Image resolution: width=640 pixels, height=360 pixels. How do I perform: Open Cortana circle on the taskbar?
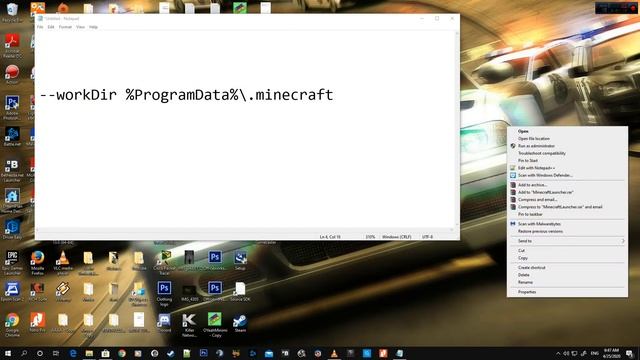[x=40, y=353]
